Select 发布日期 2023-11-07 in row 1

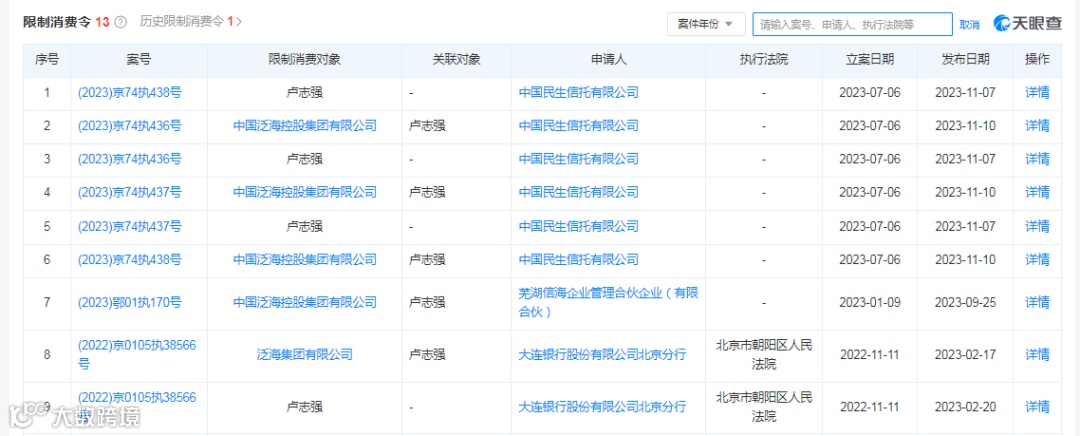coord(966,92)
